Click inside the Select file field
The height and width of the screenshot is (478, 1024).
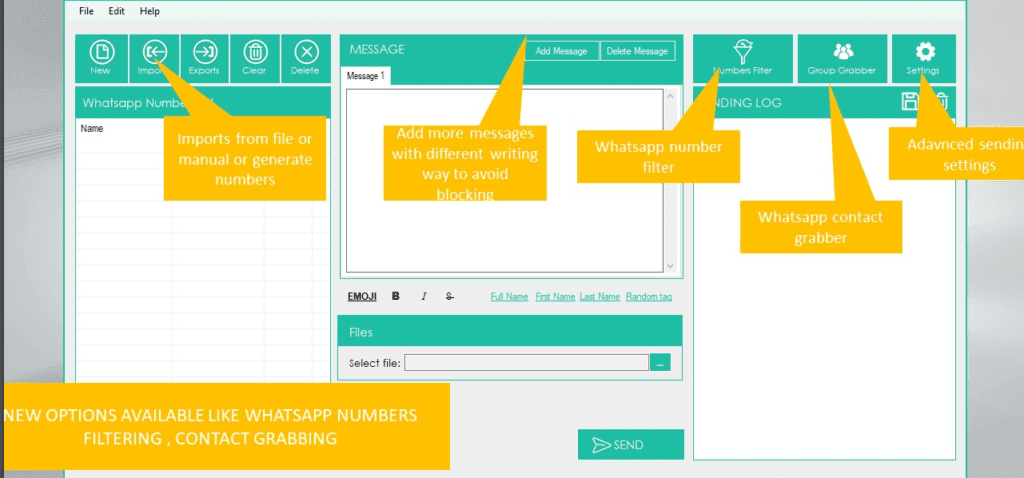coord(526,363)
